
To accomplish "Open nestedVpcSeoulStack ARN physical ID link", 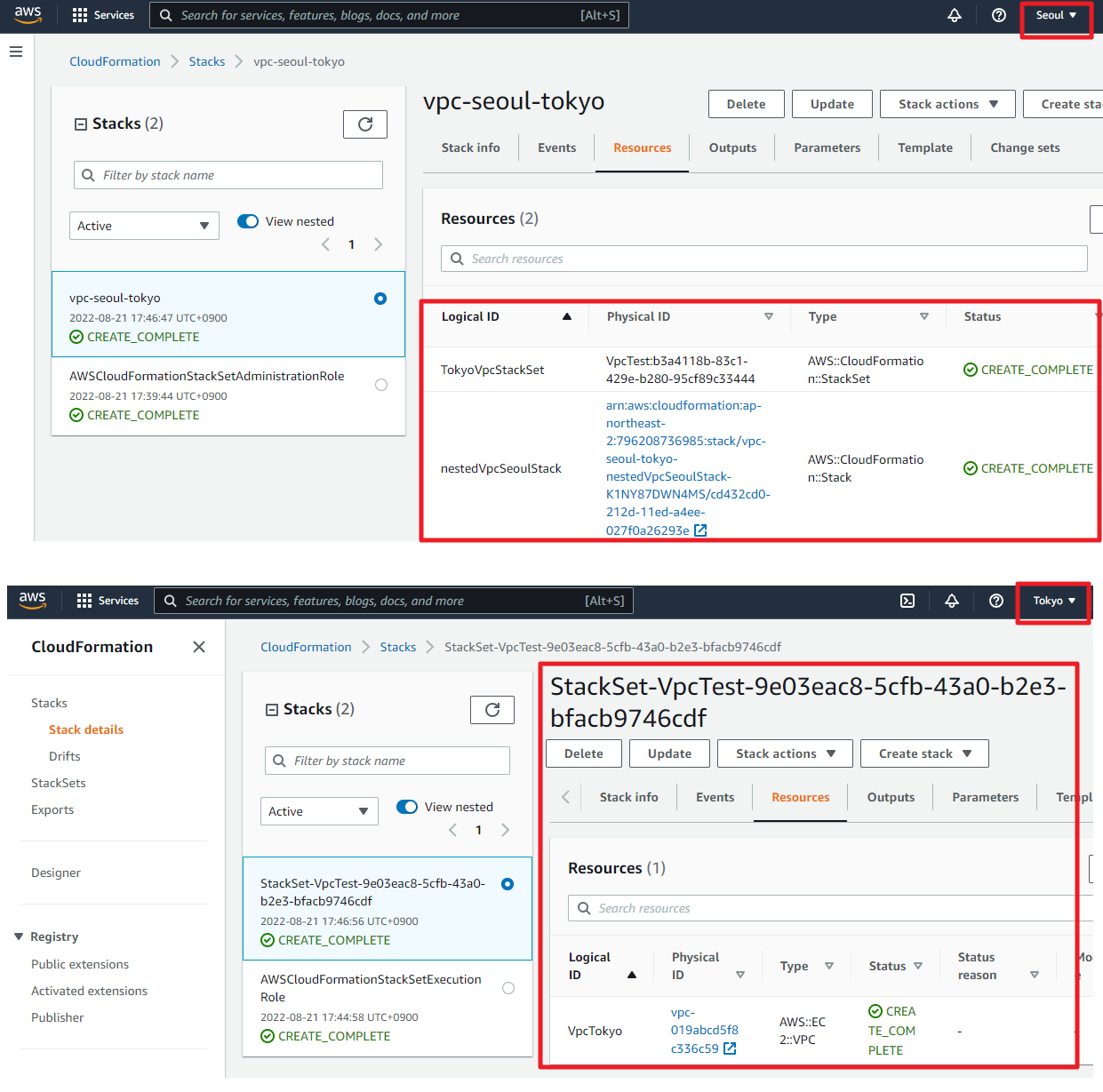I will tap(688, 467).
